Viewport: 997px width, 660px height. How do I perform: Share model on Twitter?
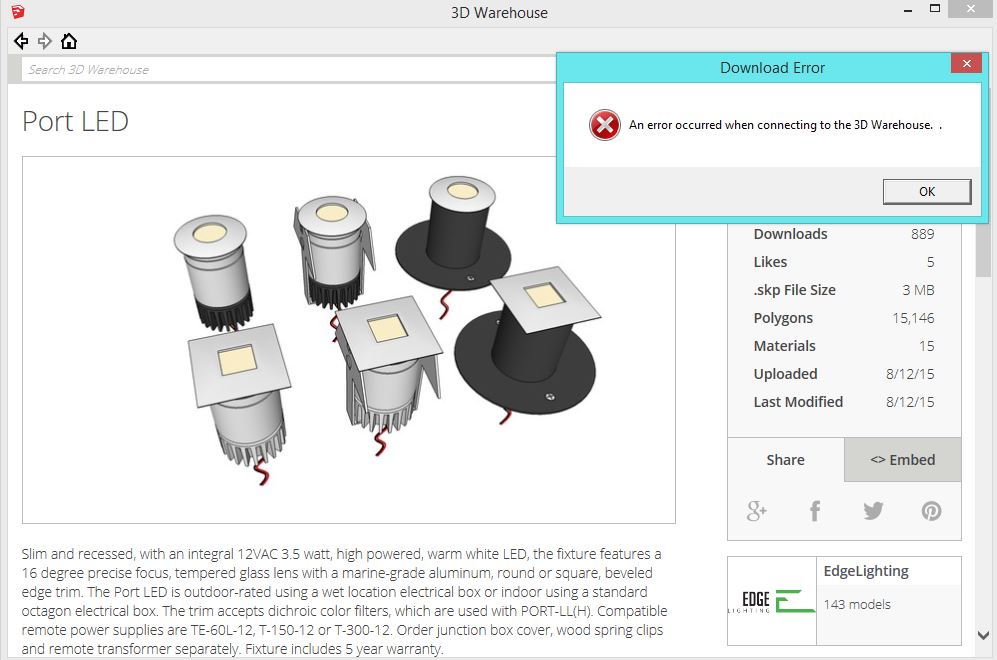[x=873, y=511]
